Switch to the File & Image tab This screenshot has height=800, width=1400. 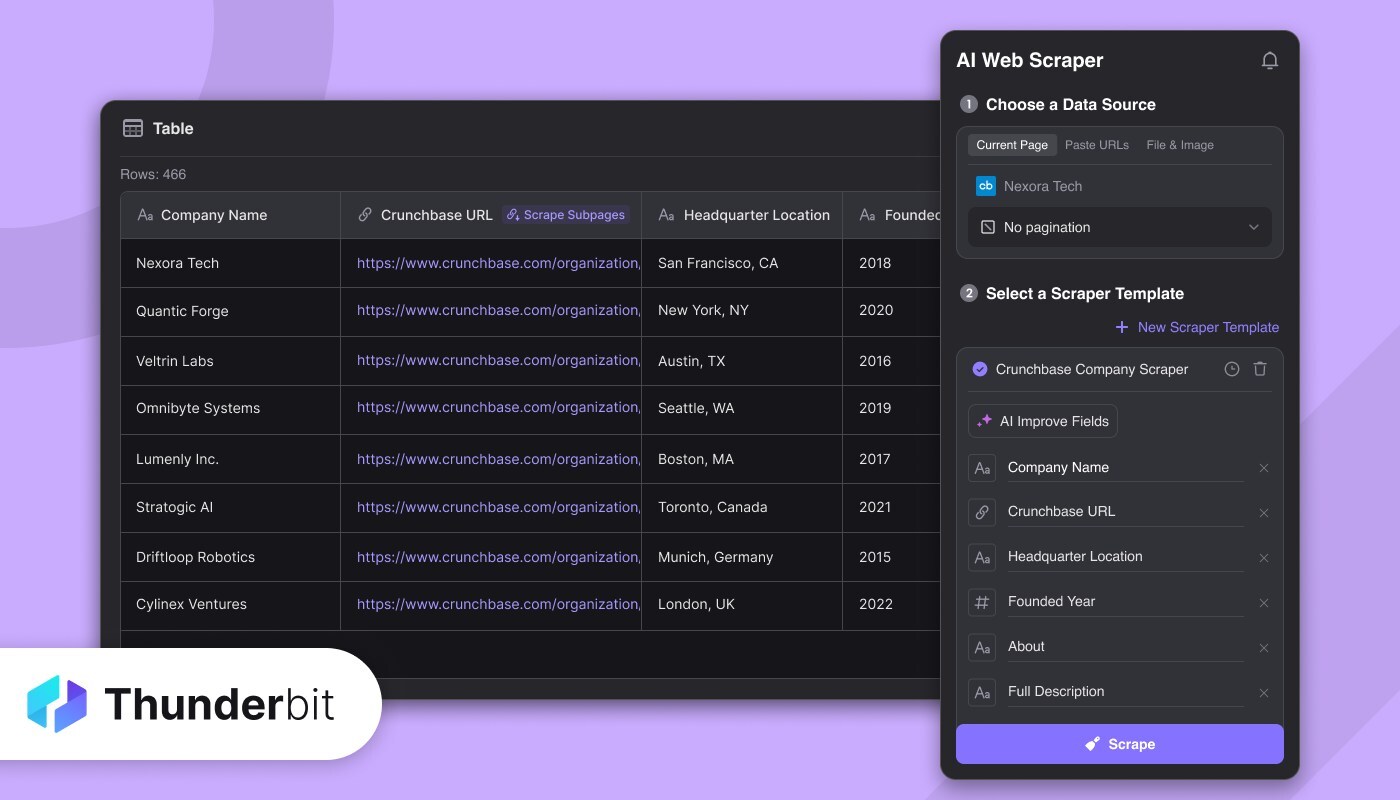1179,144
